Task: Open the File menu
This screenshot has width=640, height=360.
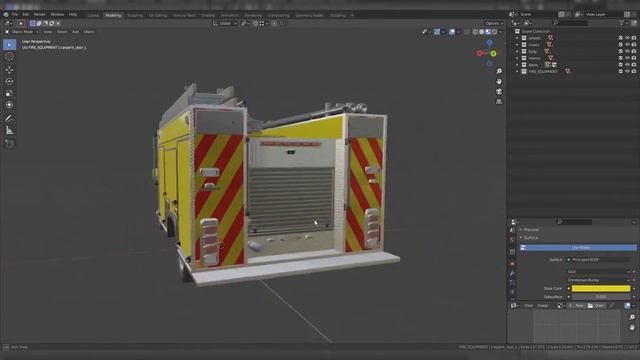Action: point(15,15)
